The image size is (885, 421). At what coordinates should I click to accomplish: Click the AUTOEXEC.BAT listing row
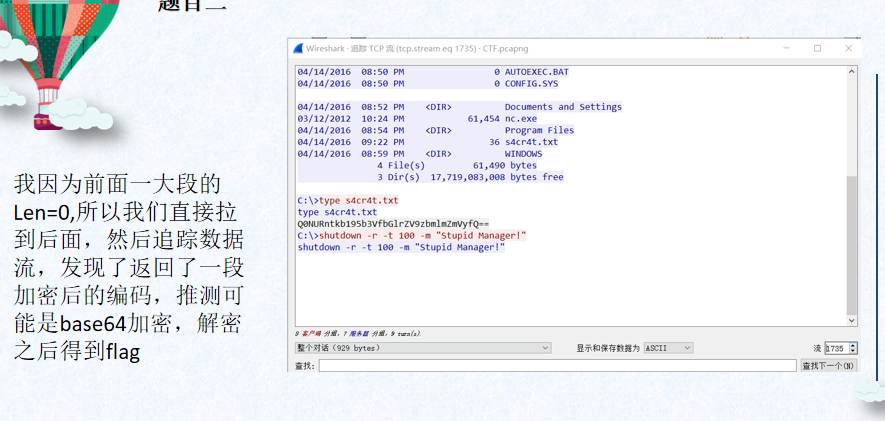point(433,72)
